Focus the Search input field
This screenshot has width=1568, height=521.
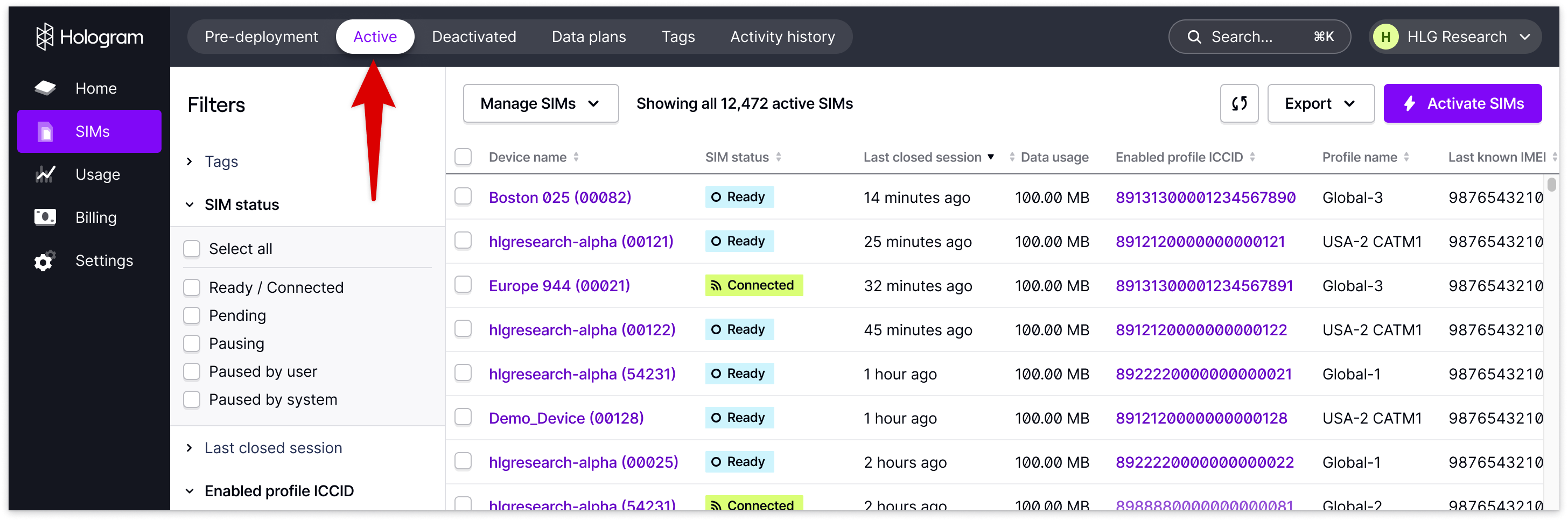coord(1259,37)
